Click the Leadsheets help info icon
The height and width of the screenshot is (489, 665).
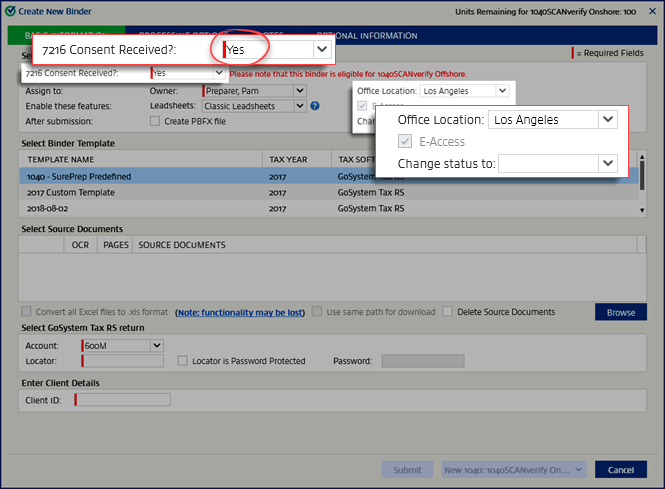pyautogui.click(x=314, y=105)
